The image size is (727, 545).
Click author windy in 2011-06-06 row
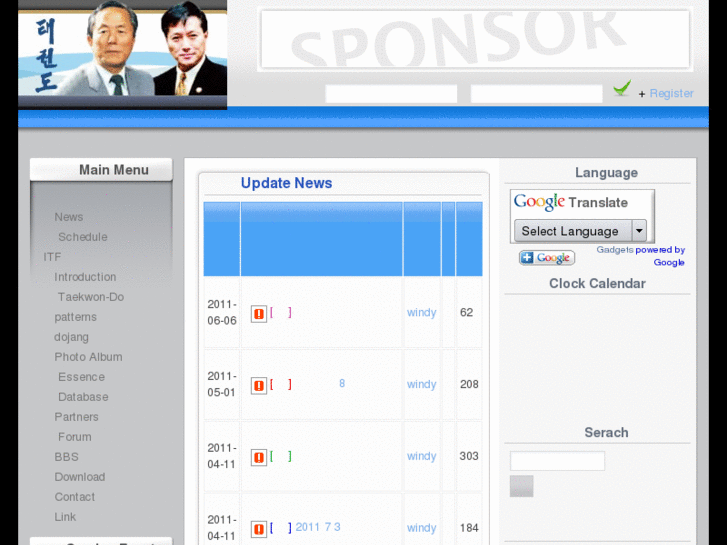coord(421,313)
